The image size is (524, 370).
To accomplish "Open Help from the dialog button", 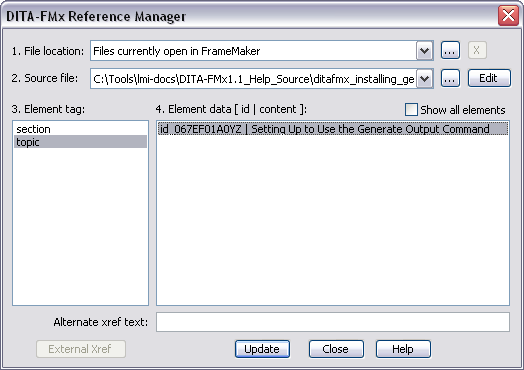I will 403,349.
